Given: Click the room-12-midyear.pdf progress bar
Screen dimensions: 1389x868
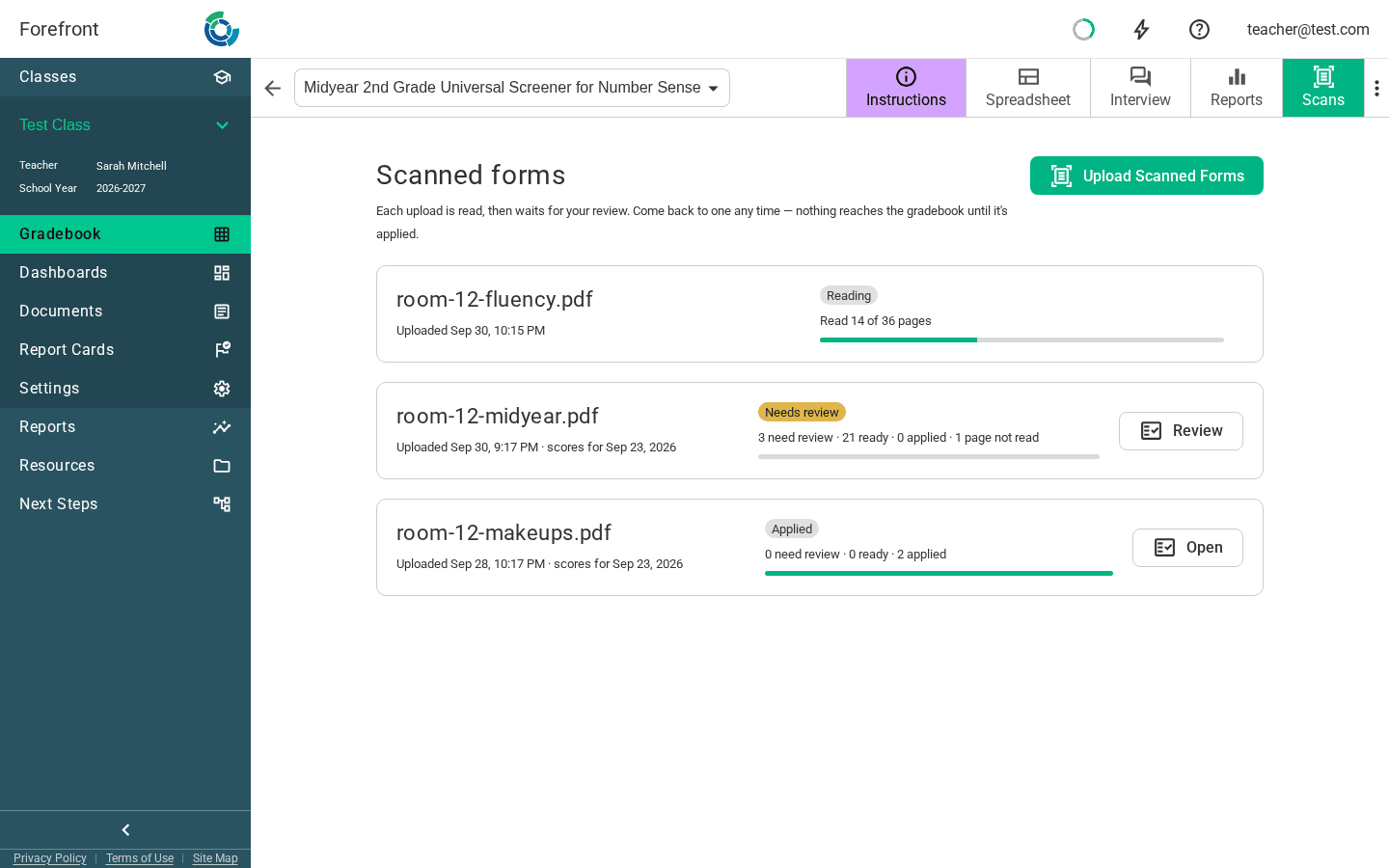Looking at the screenshot, I should pyautogui.click(x=929, y=456).
